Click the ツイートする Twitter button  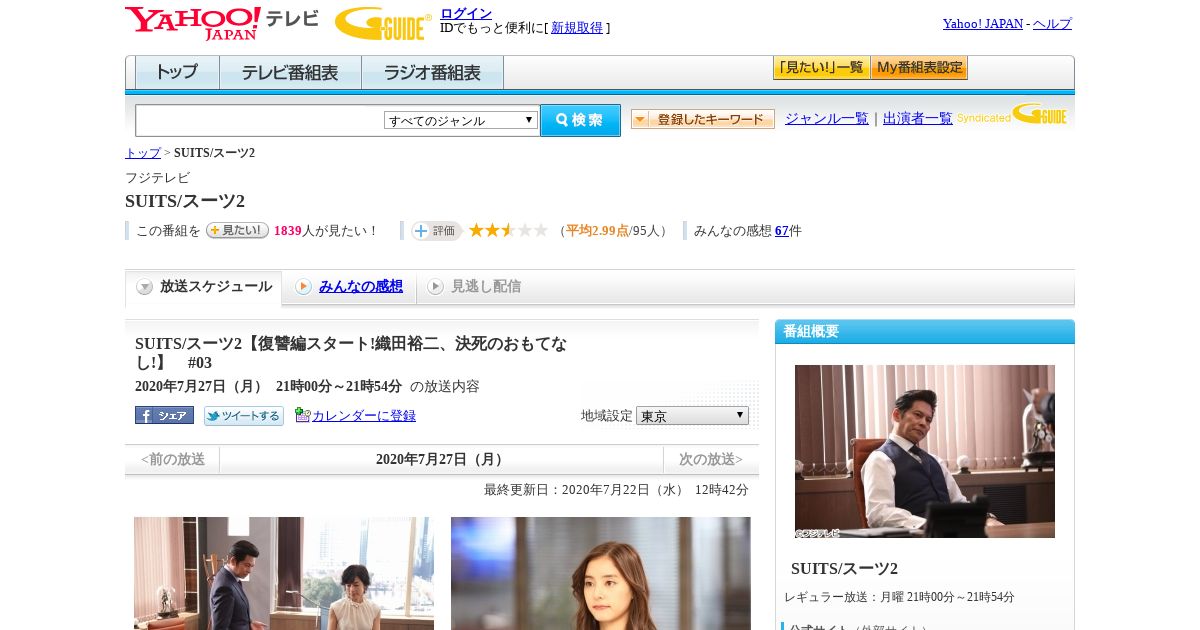[x=244, y=415]
